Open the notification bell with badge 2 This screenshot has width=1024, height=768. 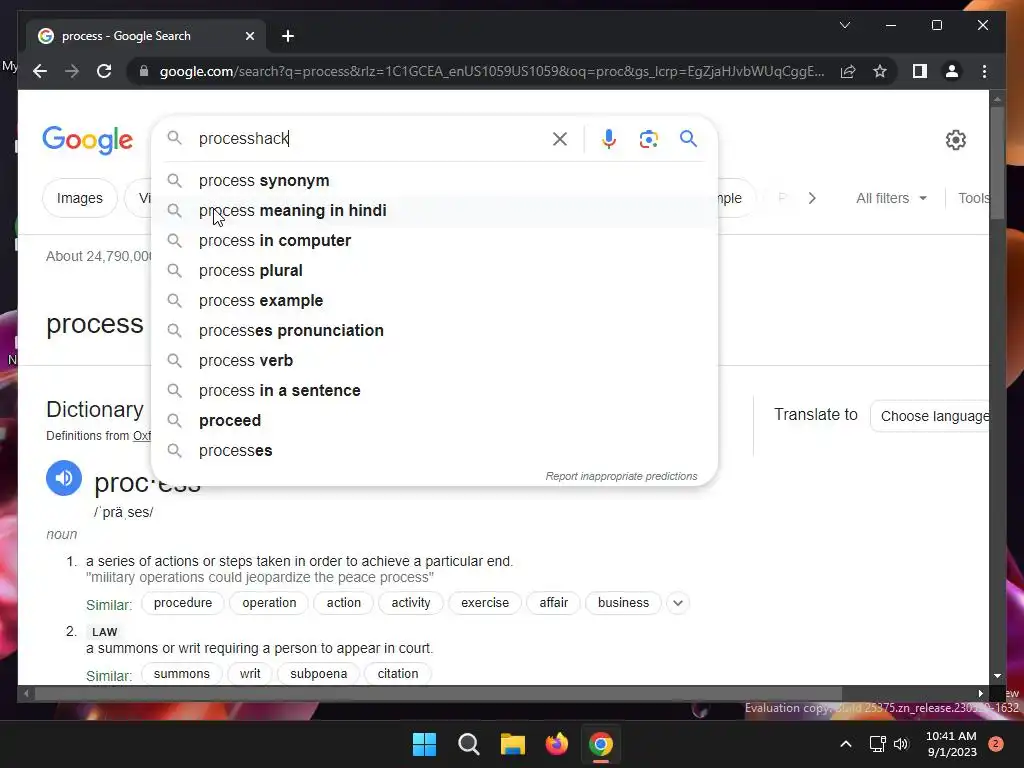[x=995, y=744]
